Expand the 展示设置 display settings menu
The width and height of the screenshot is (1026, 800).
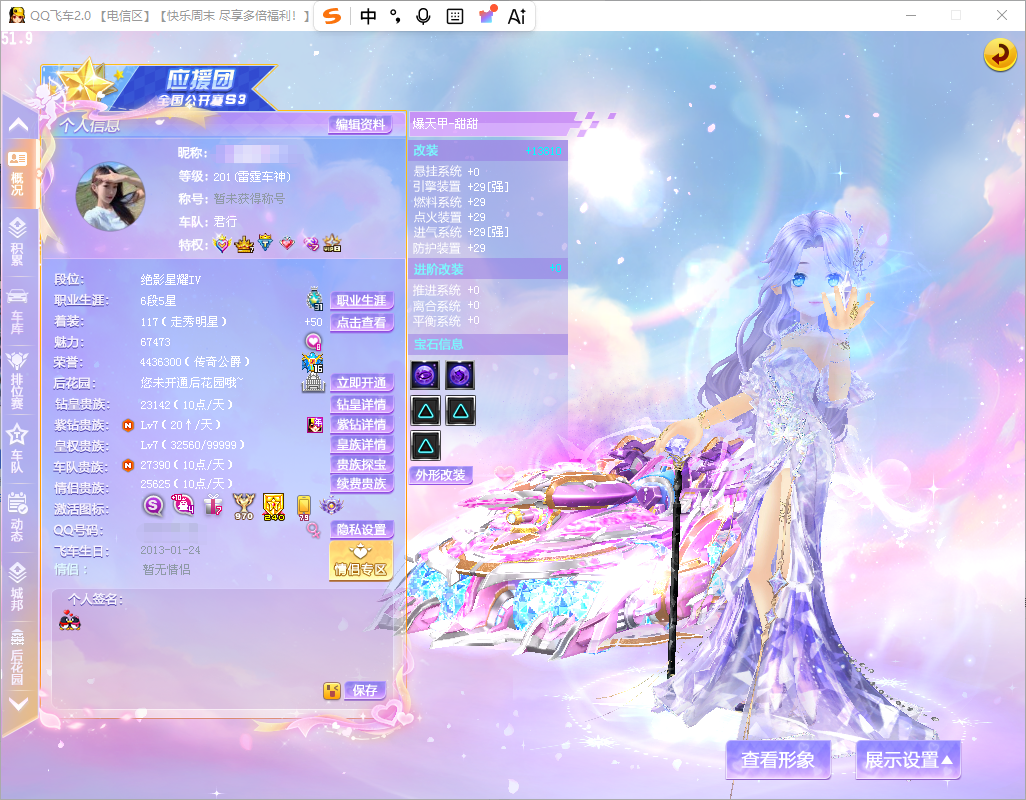pos(908,759)
